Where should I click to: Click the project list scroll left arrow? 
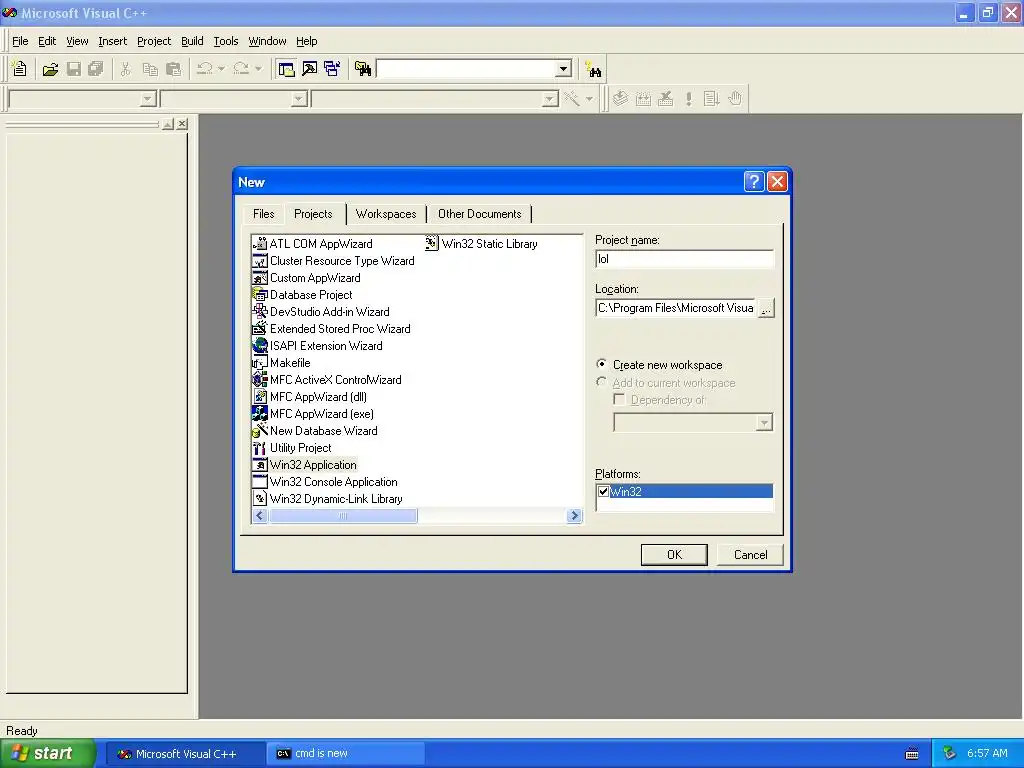tap(260, 516)
